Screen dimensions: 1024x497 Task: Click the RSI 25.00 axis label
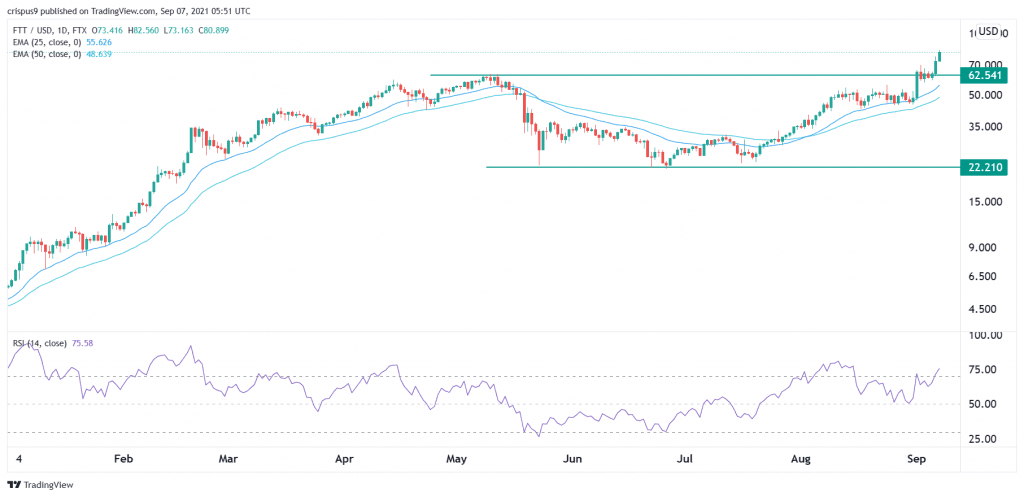[984, 439]
